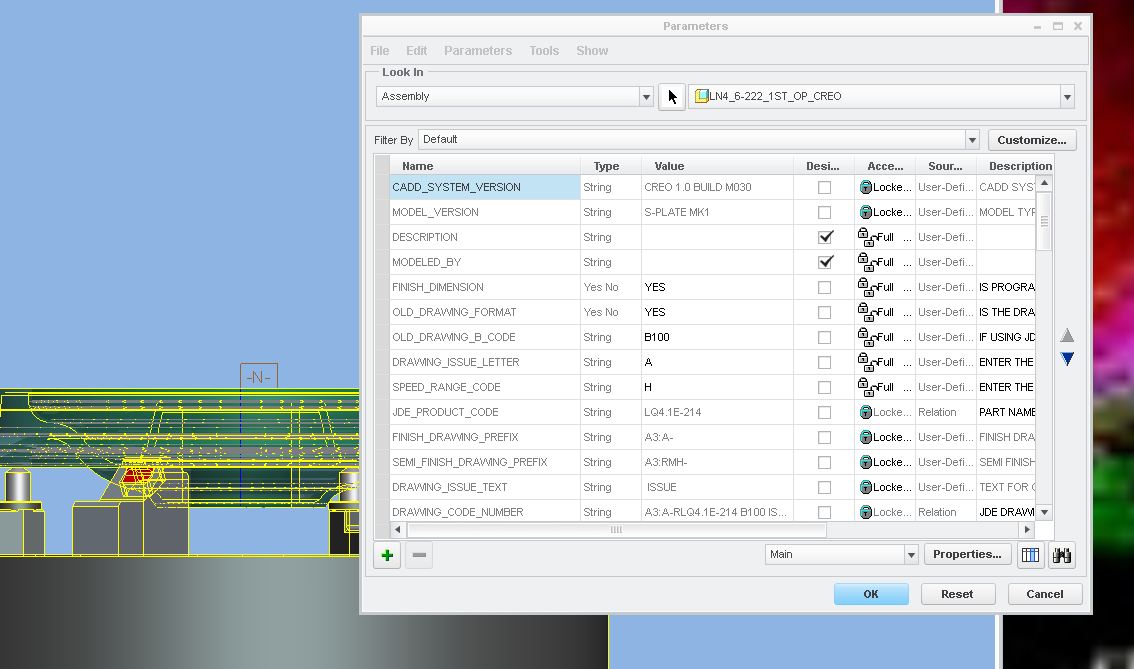Open Access options for the SPEED_RANGE_CODE row

(x=907, y=387)
